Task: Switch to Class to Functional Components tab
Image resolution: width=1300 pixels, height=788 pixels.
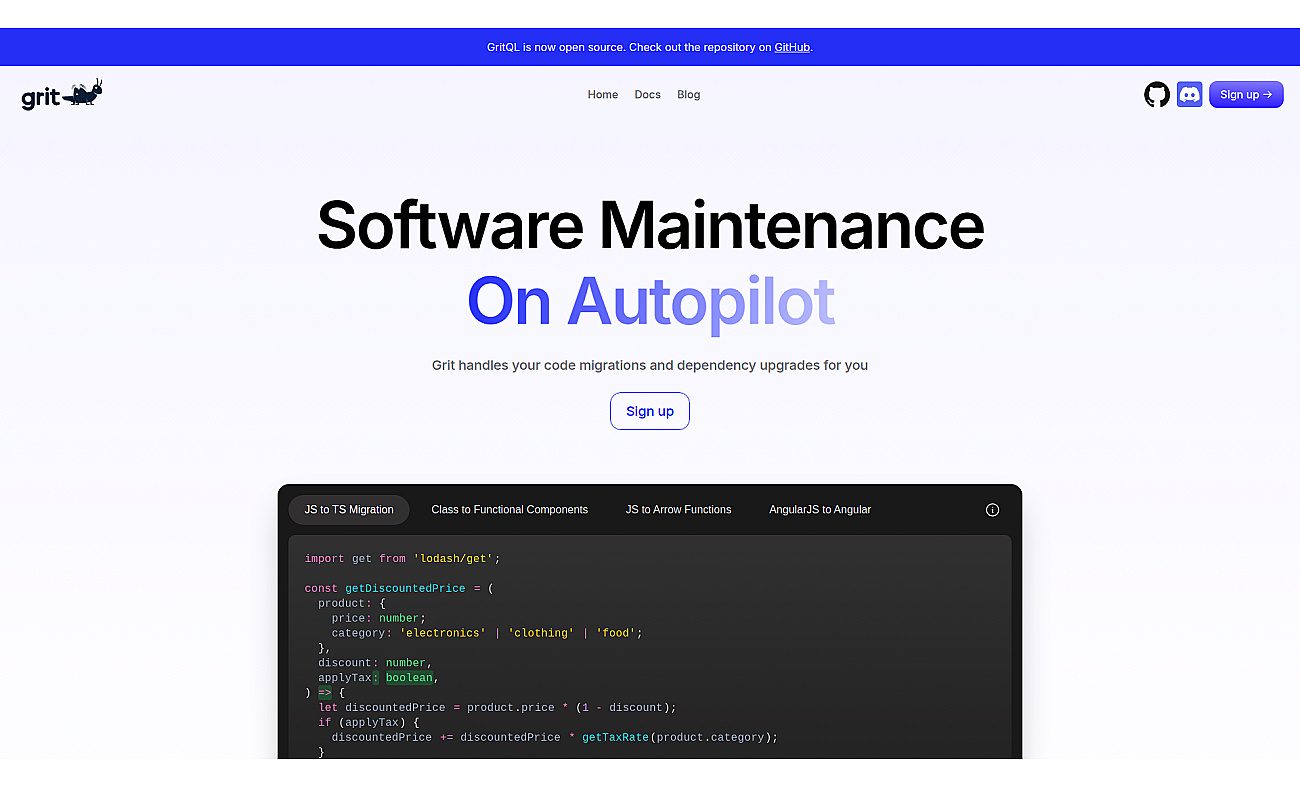Action: click(x=510, y=510)
